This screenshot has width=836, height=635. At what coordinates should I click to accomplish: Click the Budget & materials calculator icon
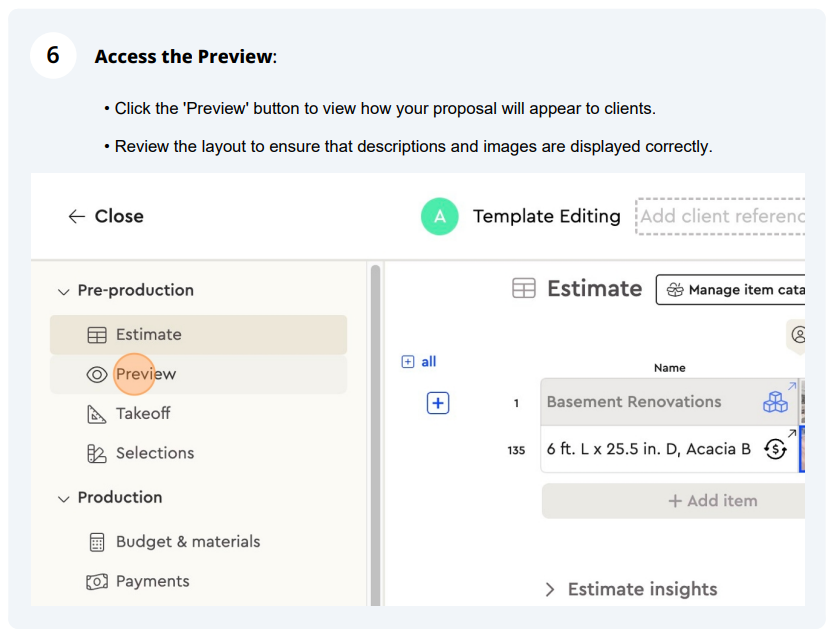point(97,542)
